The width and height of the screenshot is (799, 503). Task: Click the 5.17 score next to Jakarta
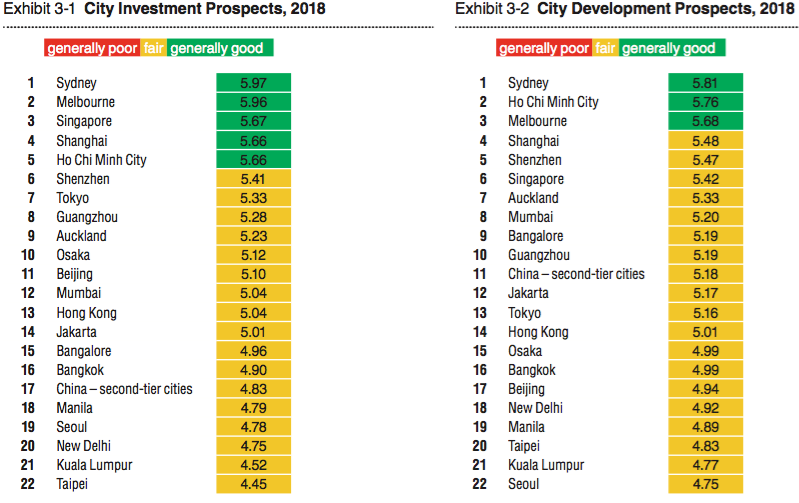tap(705, 293)
